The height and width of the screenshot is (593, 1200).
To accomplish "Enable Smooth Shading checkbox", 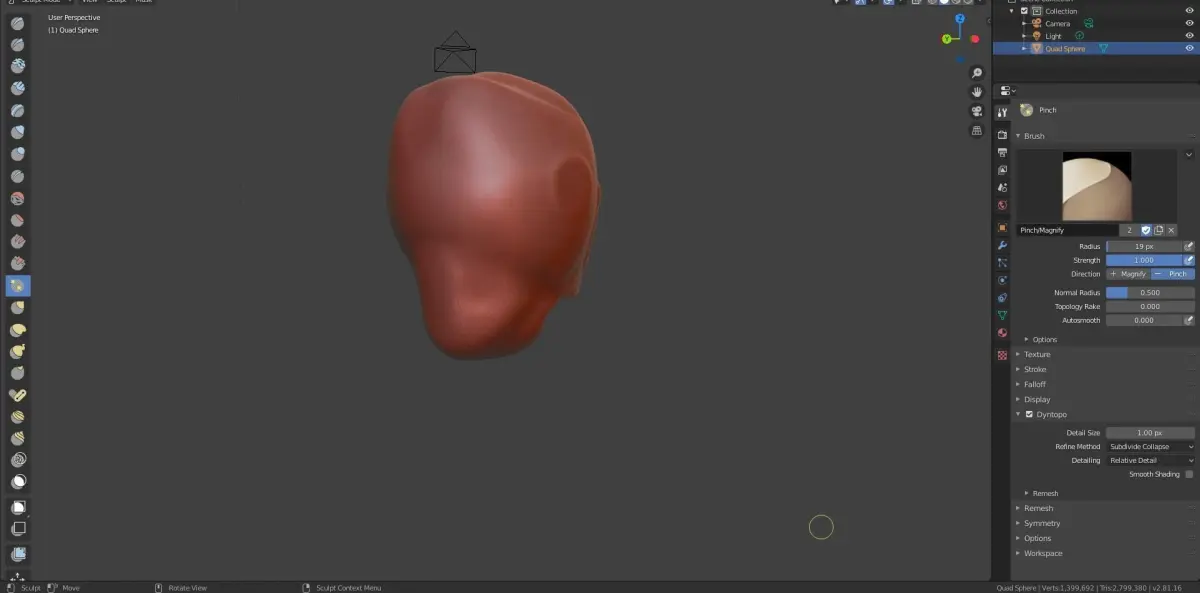I will tap(1189, 474).
